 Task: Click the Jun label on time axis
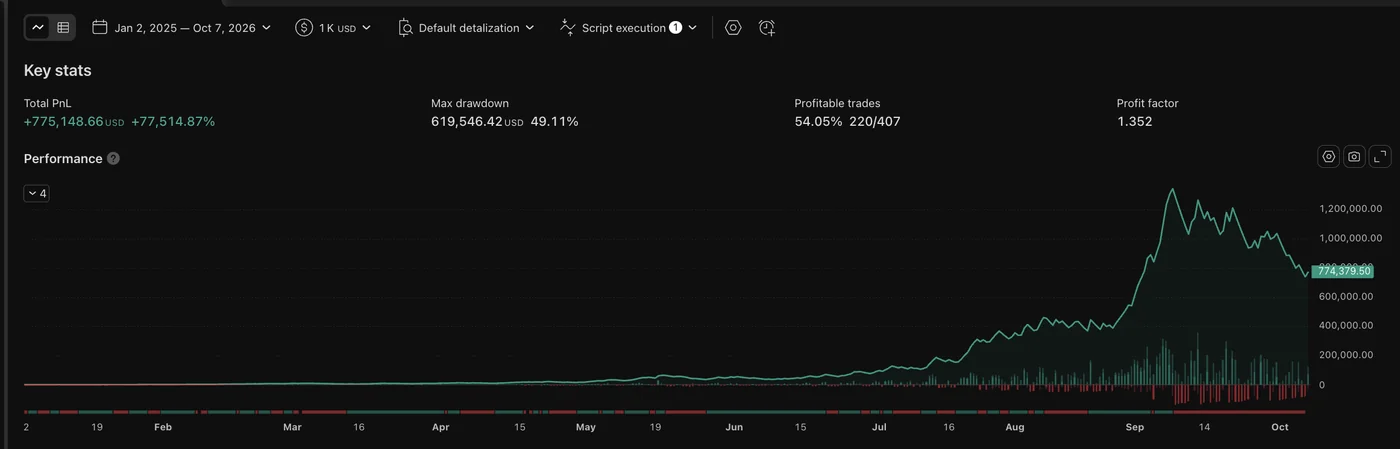[x=734, y=427]
